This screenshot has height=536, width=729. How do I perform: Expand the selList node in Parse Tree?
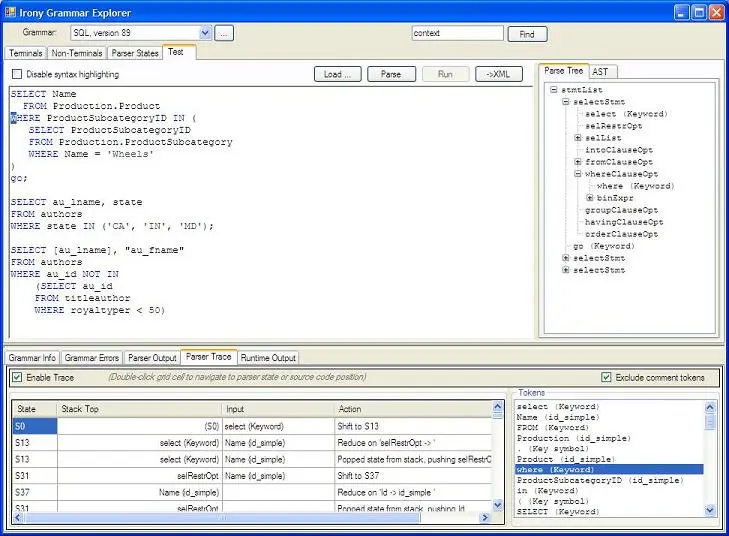click(578, 138)
